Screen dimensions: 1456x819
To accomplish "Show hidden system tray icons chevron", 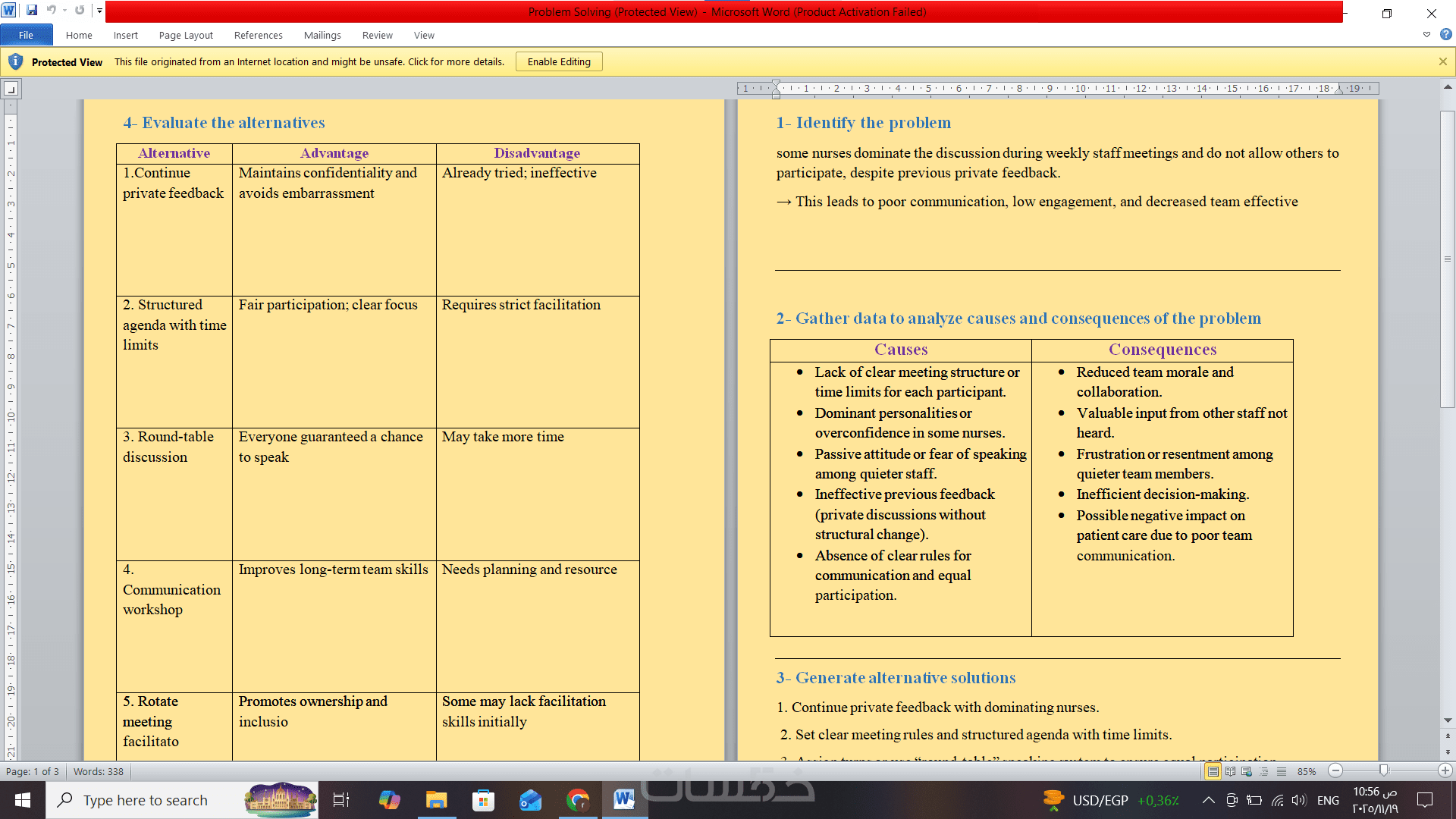I will pos(1209,800).
